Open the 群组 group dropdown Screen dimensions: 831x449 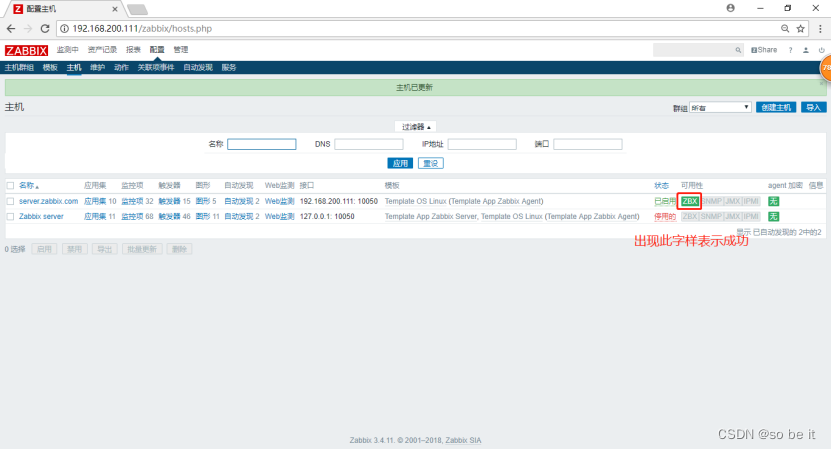[720, 108]
